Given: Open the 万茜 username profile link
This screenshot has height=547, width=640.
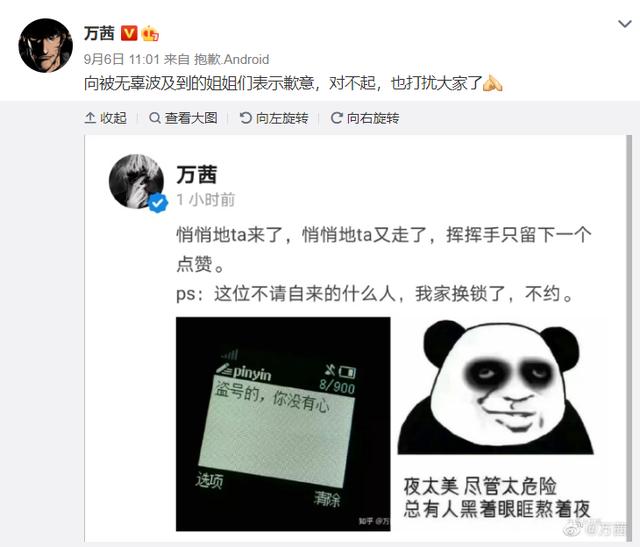Looking at the screenshot, I should pos(99,33).
